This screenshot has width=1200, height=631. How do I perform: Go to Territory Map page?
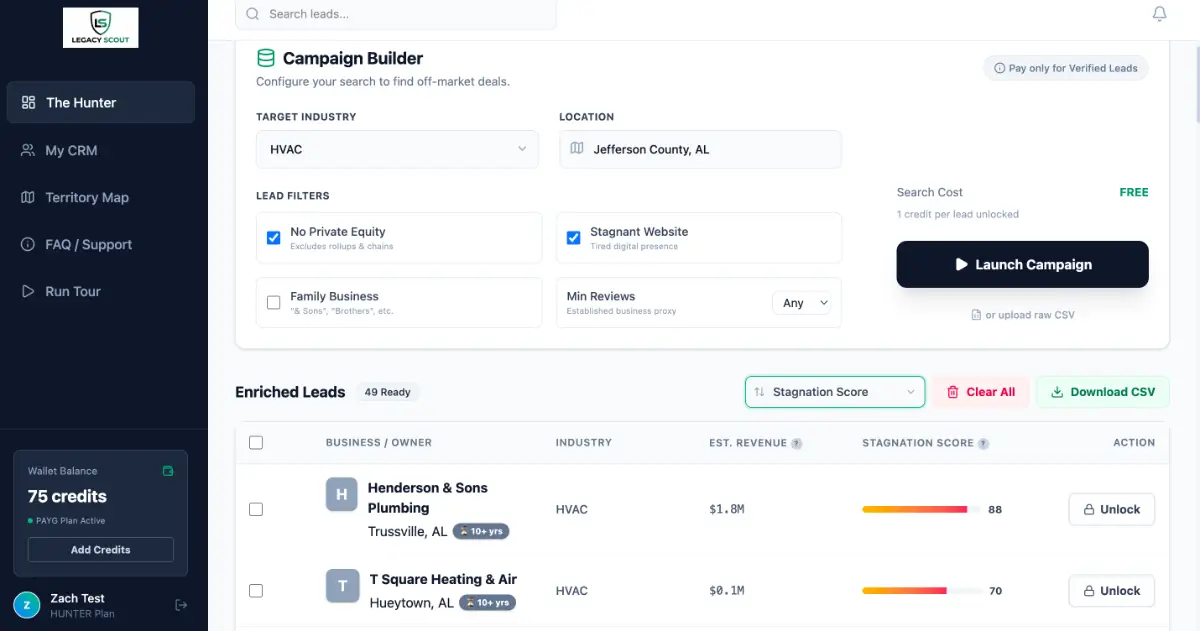[x=87, y=197]
